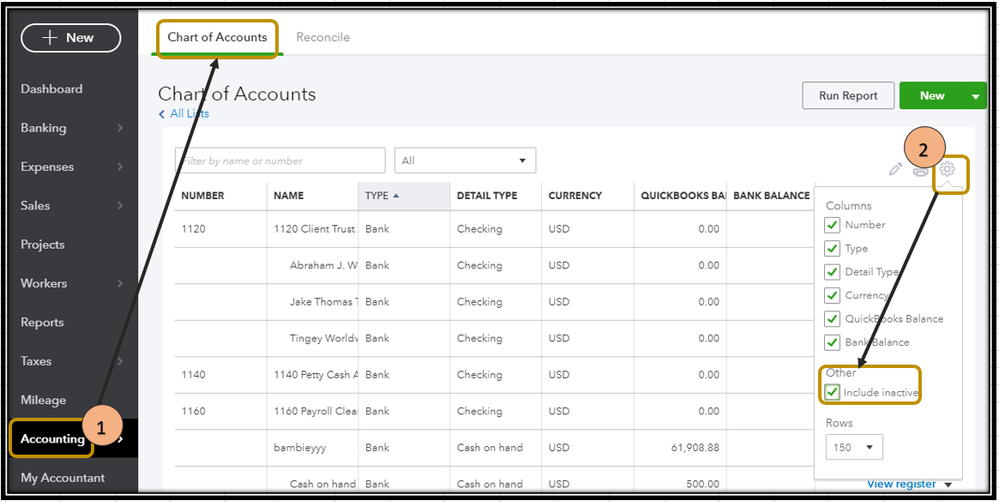Expand the green New button dropdown arrow

pos(975,96)
